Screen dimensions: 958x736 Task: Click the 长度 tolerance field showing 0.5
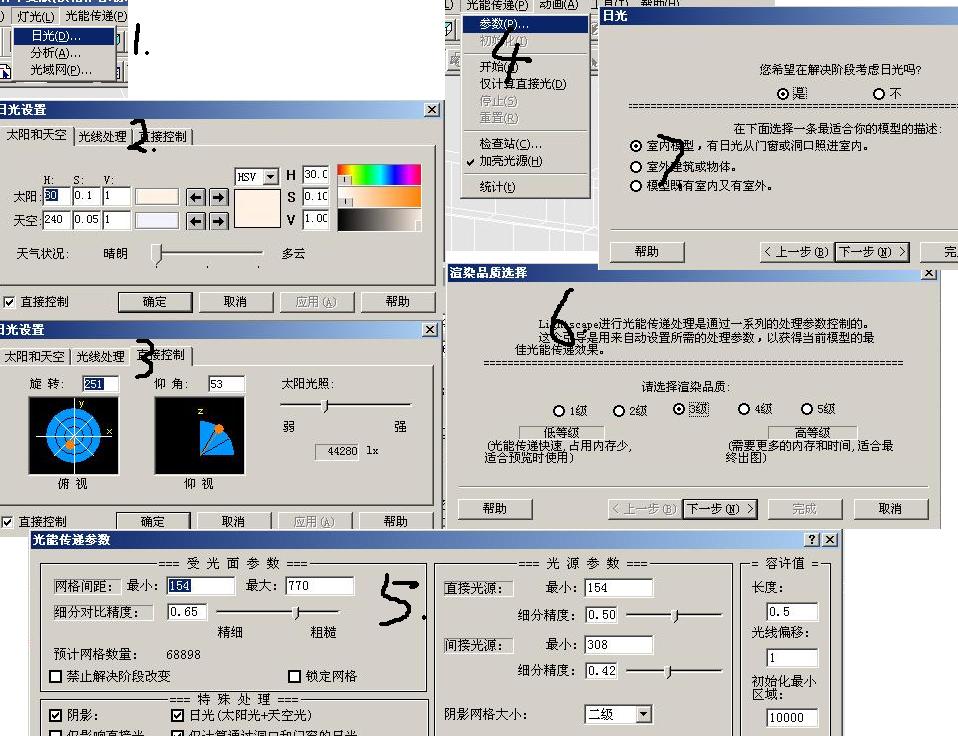pyautogui.click(x=792, y=611)
